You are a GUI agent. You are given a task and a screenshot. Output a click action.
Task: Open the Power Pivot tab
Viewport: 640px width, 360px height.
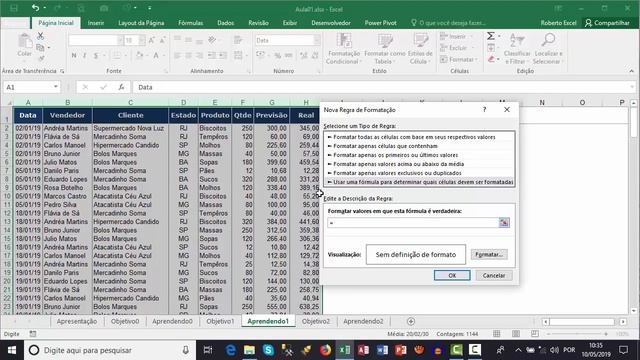tap(380, 23)
